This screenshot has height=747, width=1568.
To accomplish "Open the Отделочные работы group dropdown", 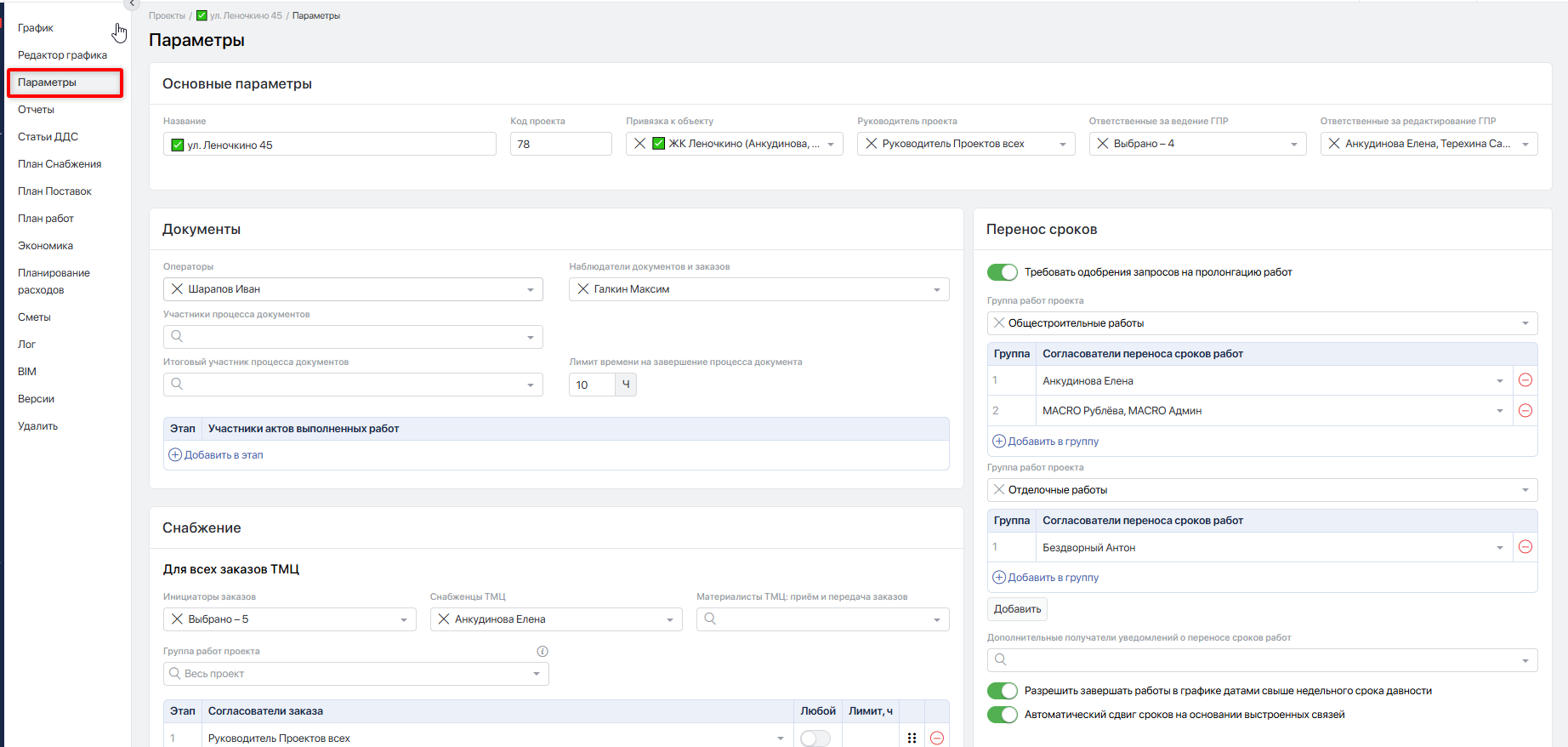I will click(x=1525, y=490).
